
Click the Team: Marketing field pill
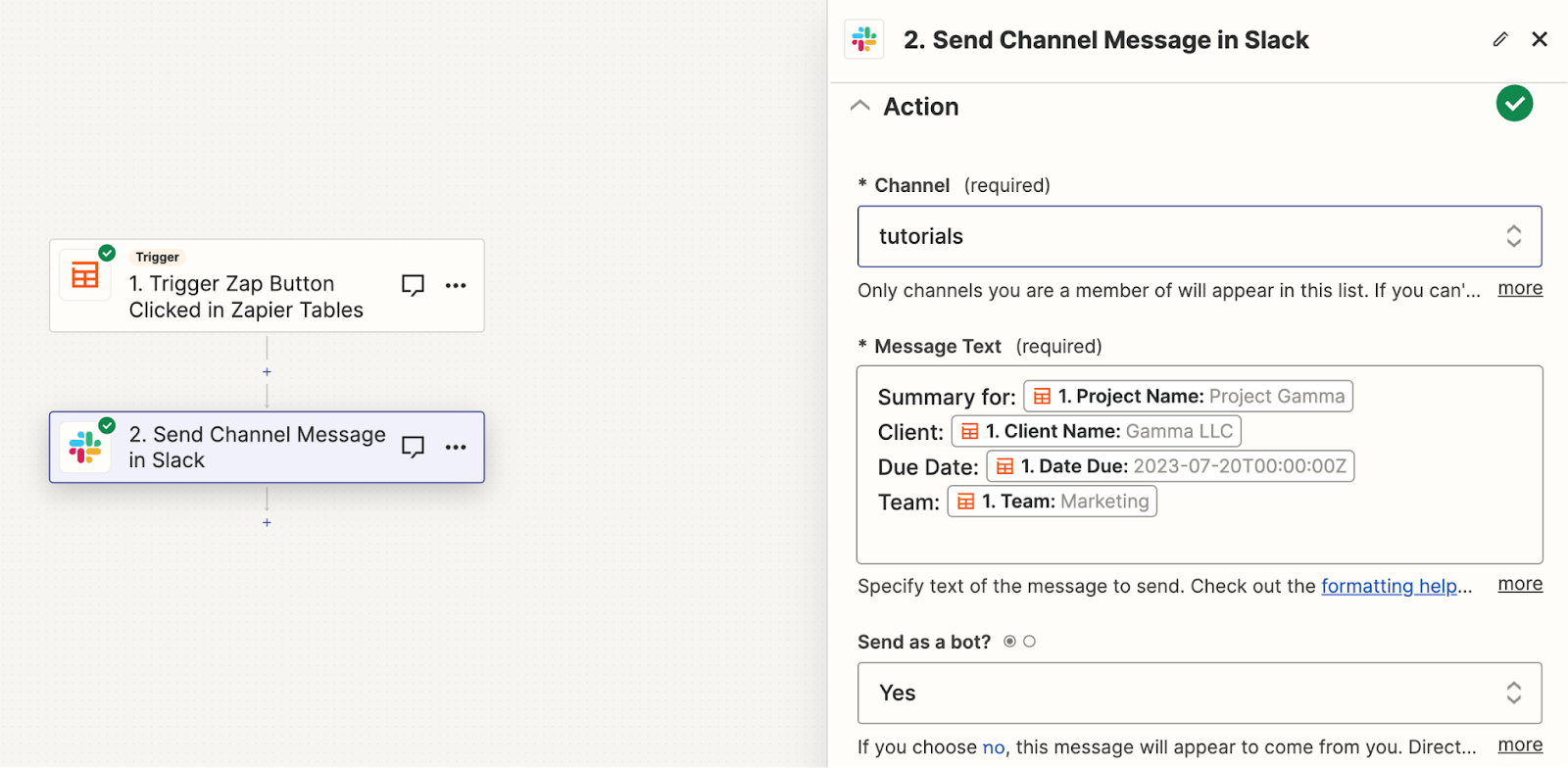pyautogui.click(x=1052, y=502)
